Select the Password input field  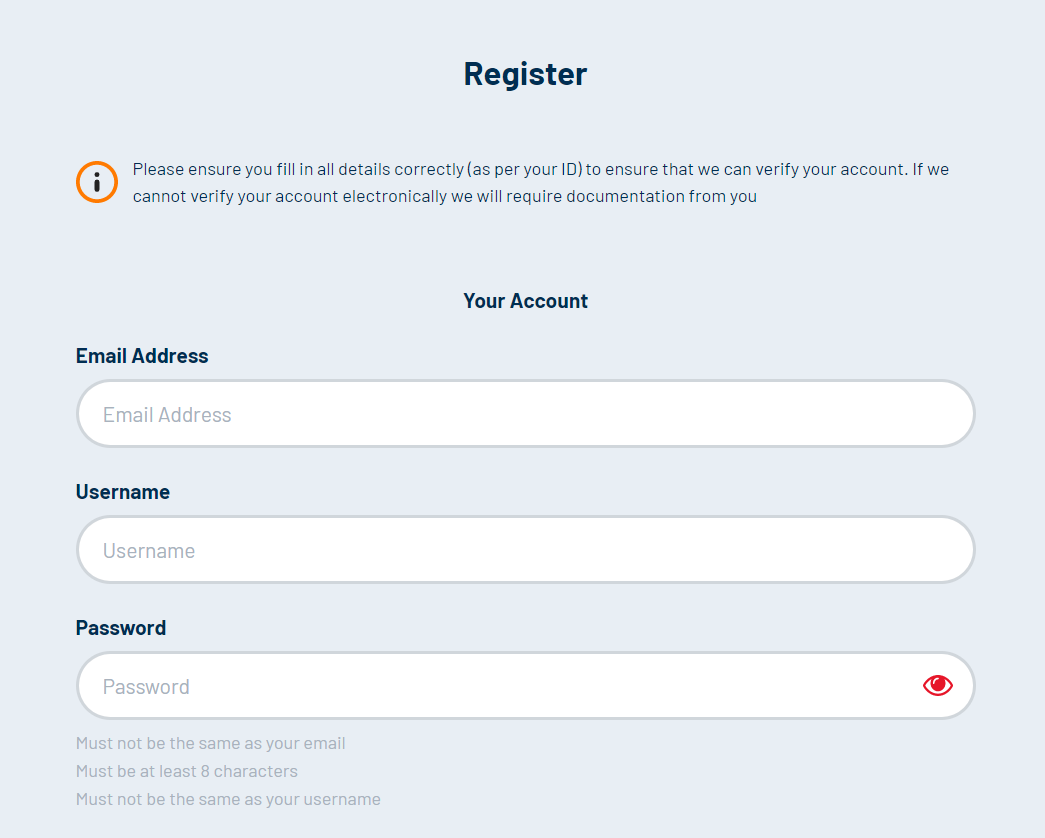click(526, 686)
